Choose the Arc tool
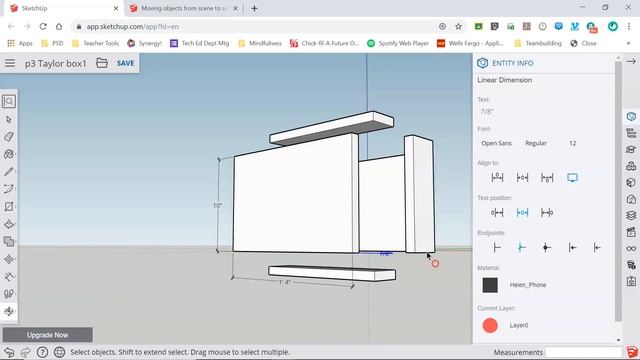Screen dimensions: 640x360 9,189
